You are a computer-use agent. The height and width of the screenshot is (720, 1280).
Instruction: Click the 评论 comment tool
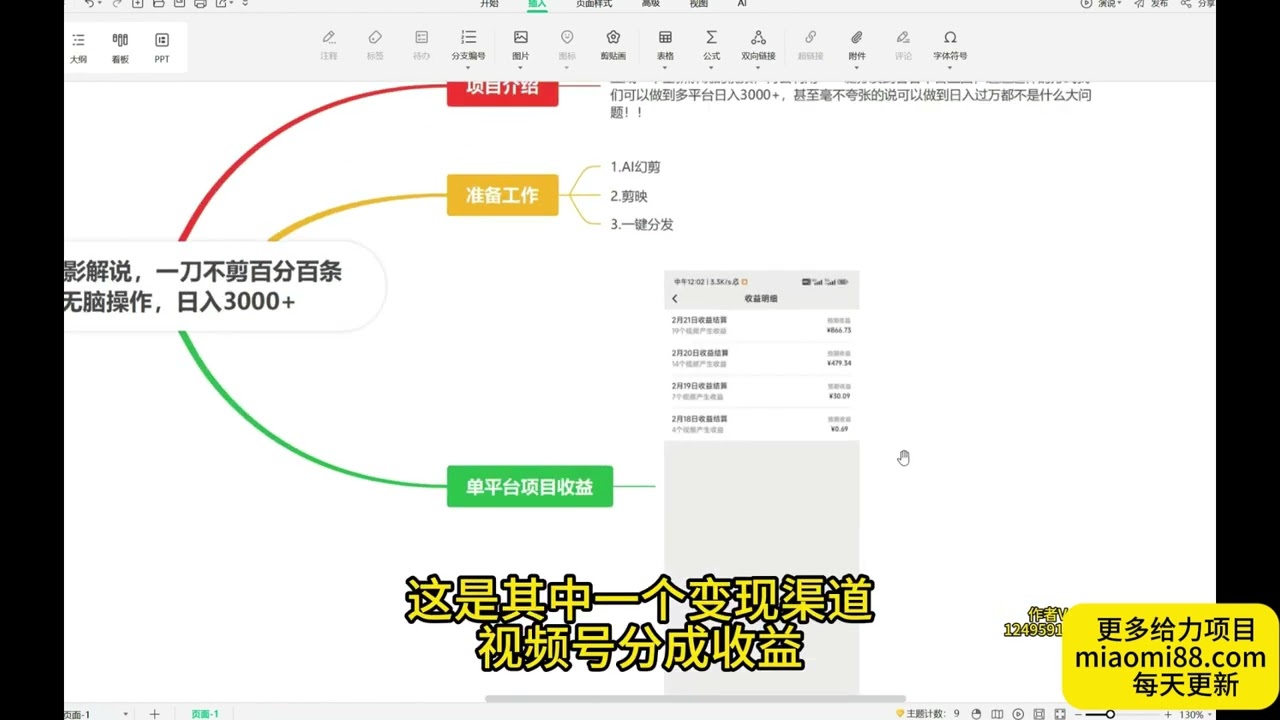pos(903,45)
